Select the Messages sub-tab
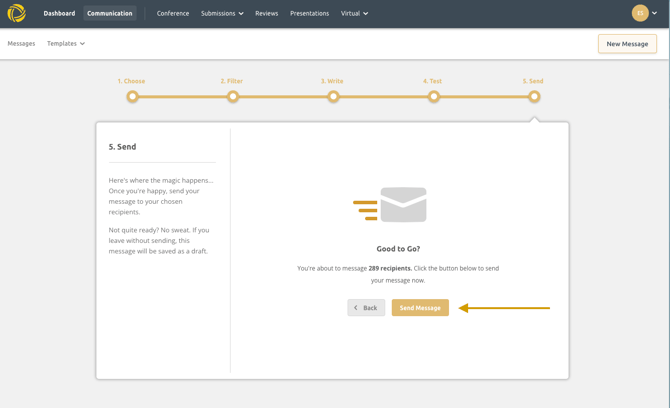Screen dimensions: 670x408 21,44
